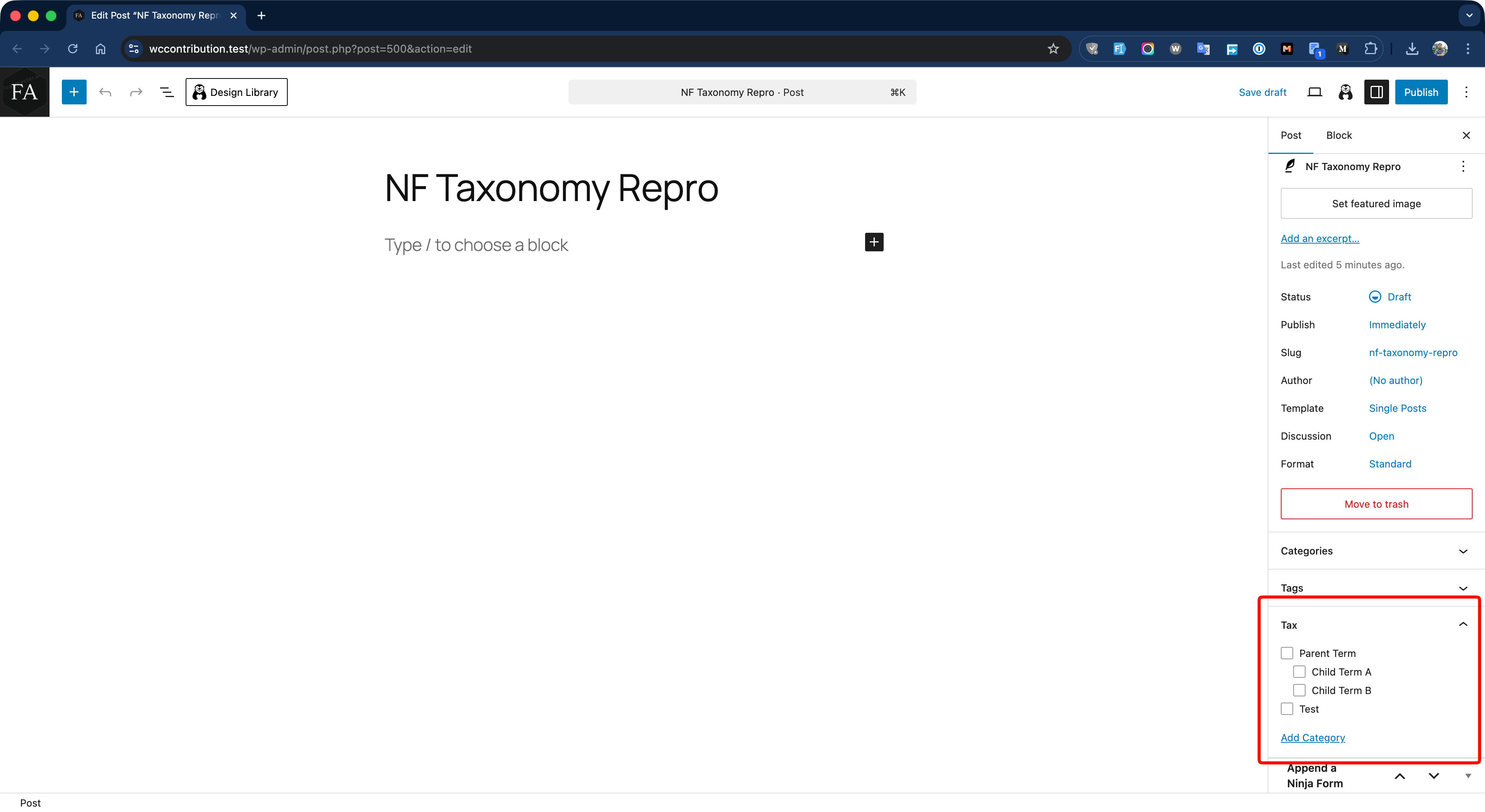Screen dimensions: 1485x812
Task: Toggle the settings sidebar icon
Action: point(1376,92)
